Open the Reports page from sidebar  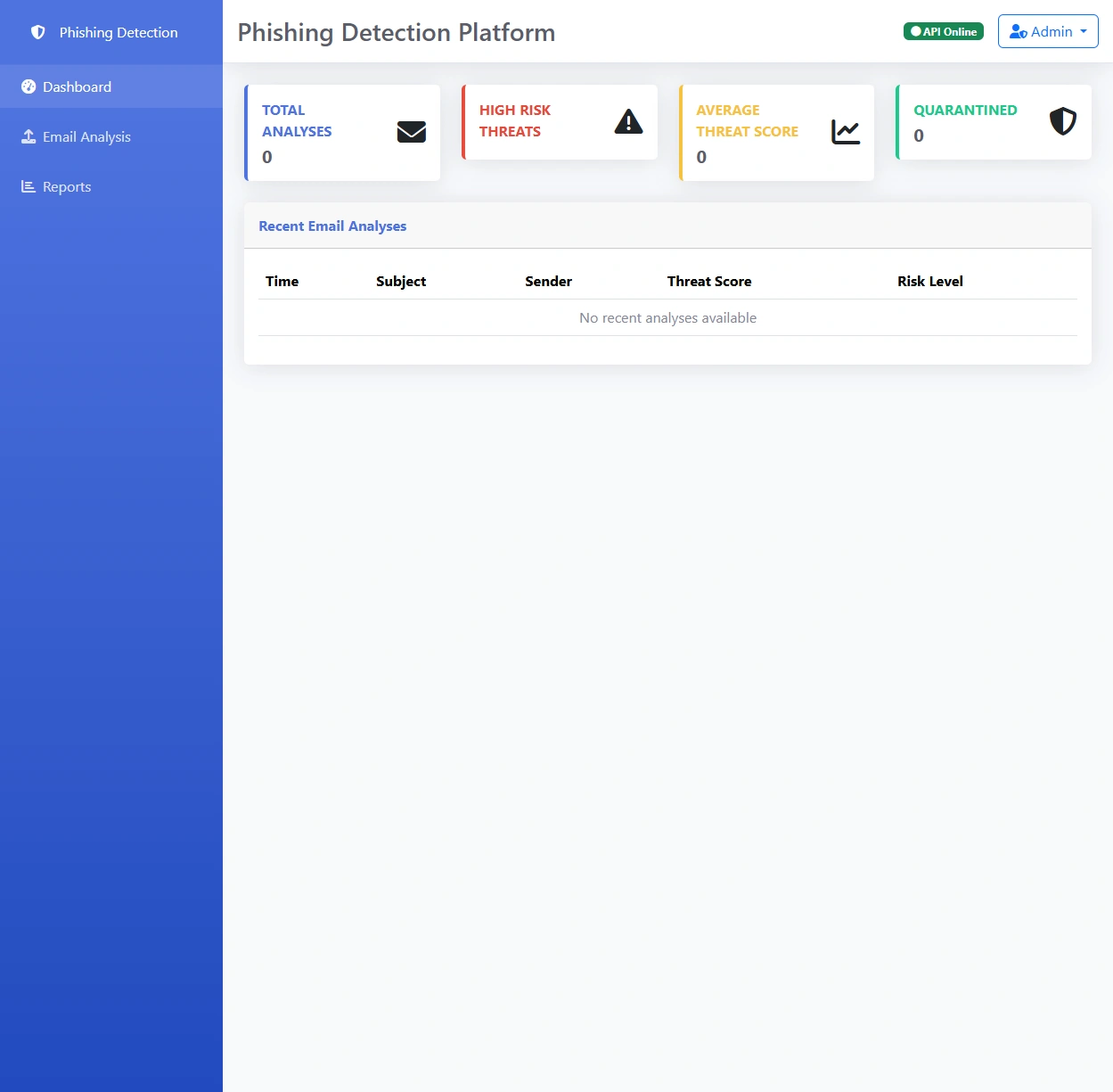pyautogui.click(x=111, y=186)
